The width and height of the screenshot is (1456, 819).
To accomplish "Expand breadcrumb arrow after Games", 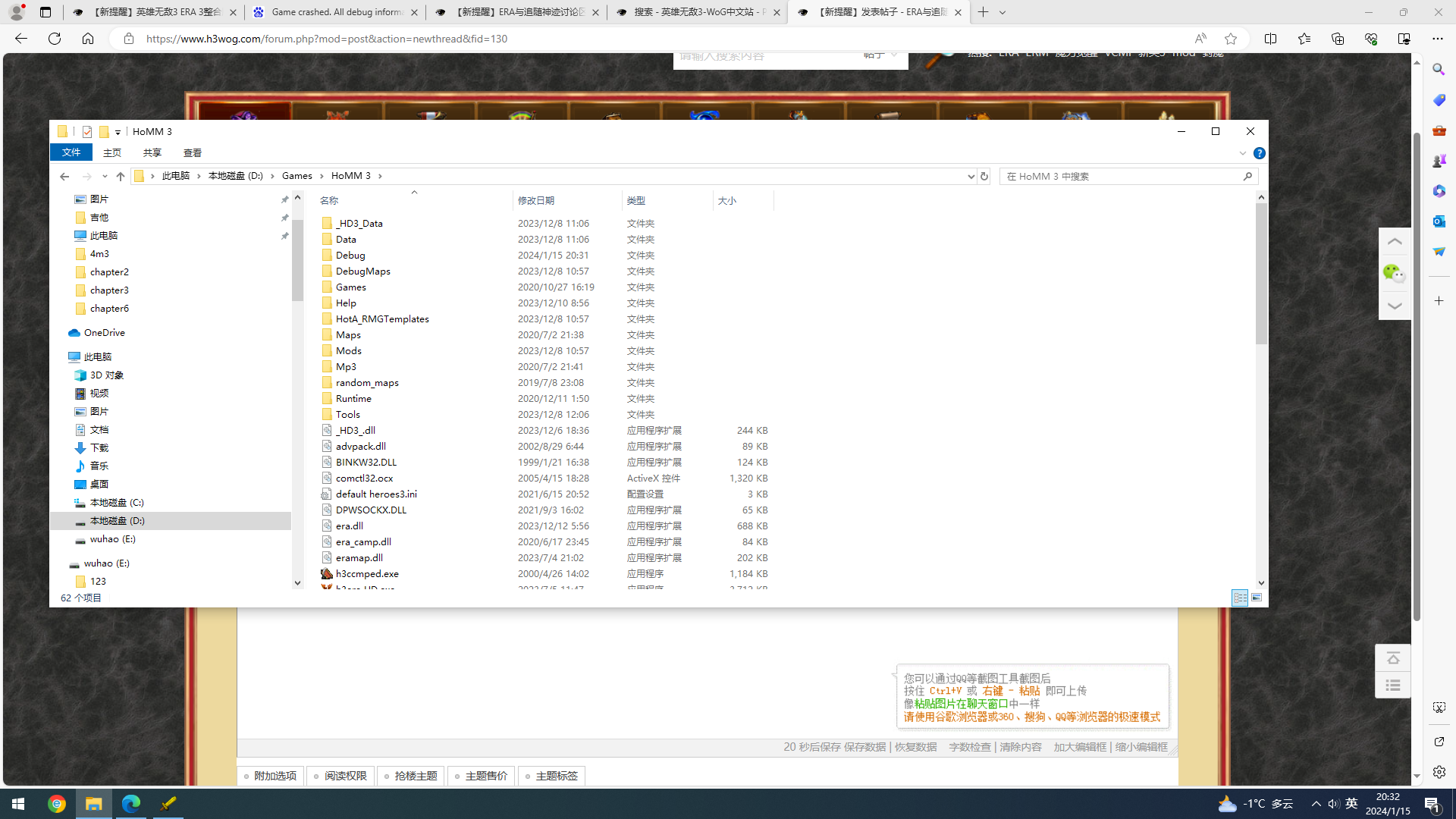I will (x=322, y=176).
